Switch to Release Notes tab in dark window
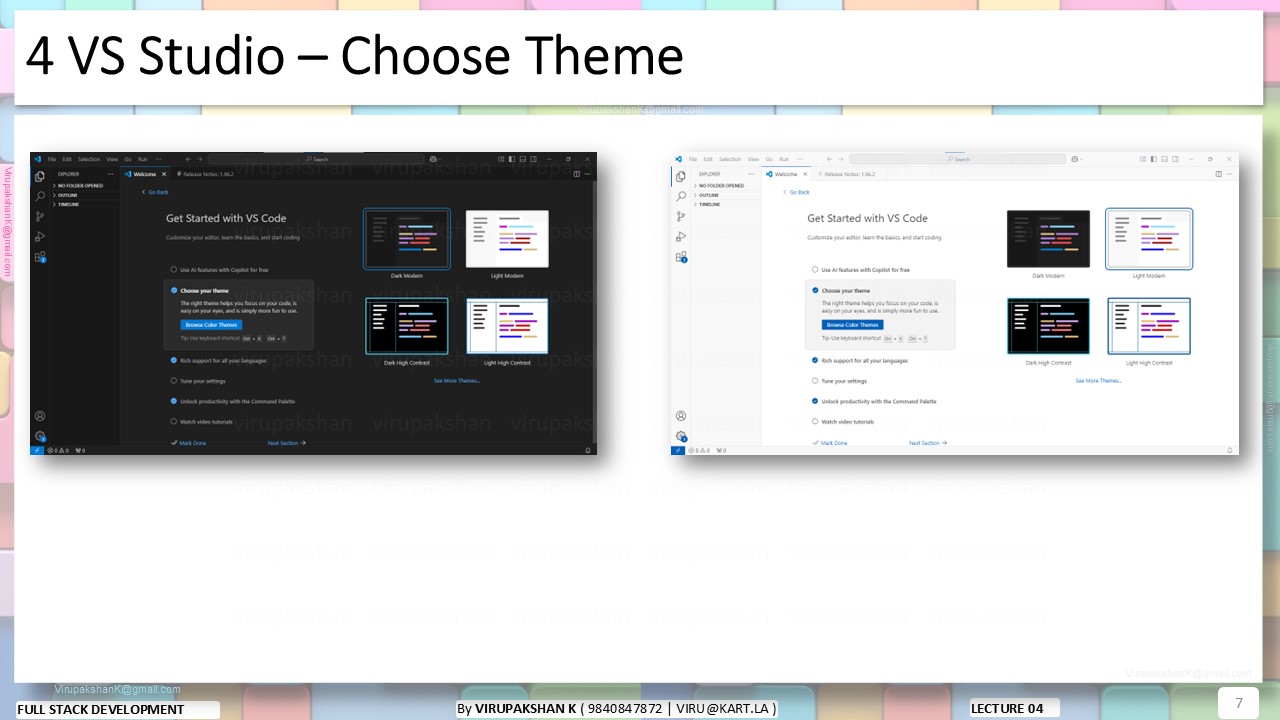The height and width of the screenshot is (720, 1280). [206, 174]
